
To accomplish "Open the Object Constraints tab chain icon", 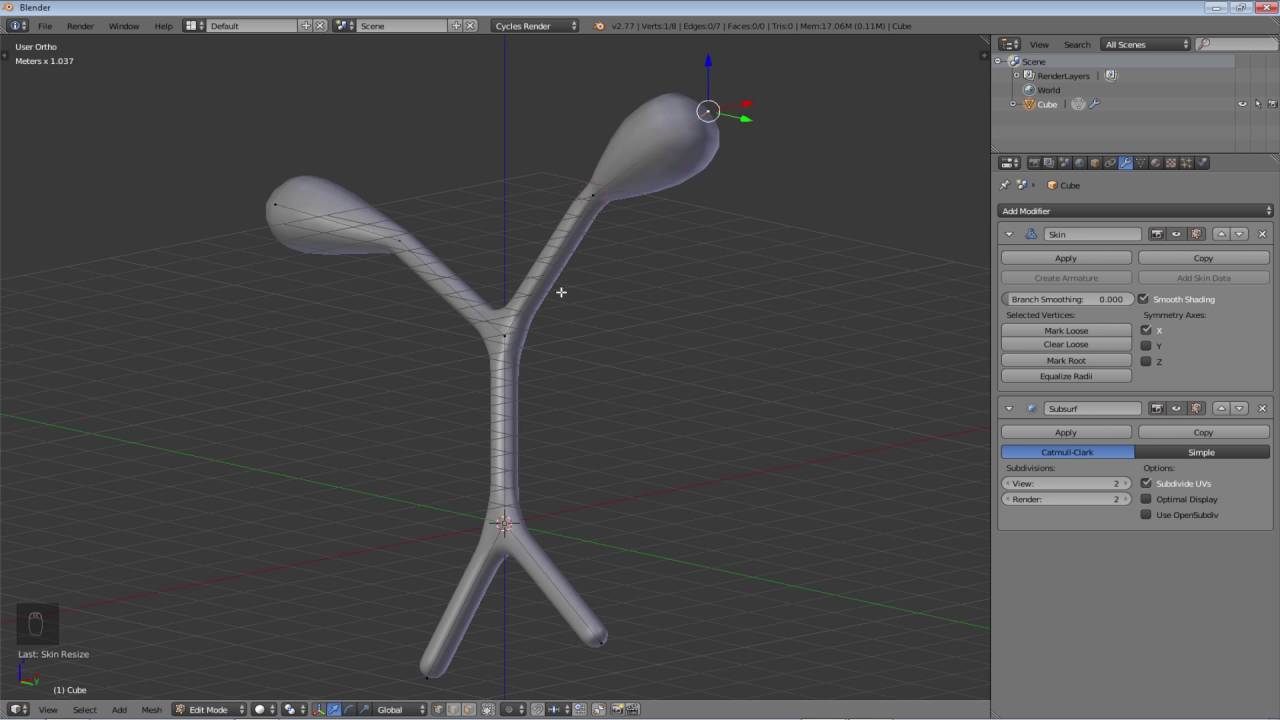I will (x=1110, y=163).
